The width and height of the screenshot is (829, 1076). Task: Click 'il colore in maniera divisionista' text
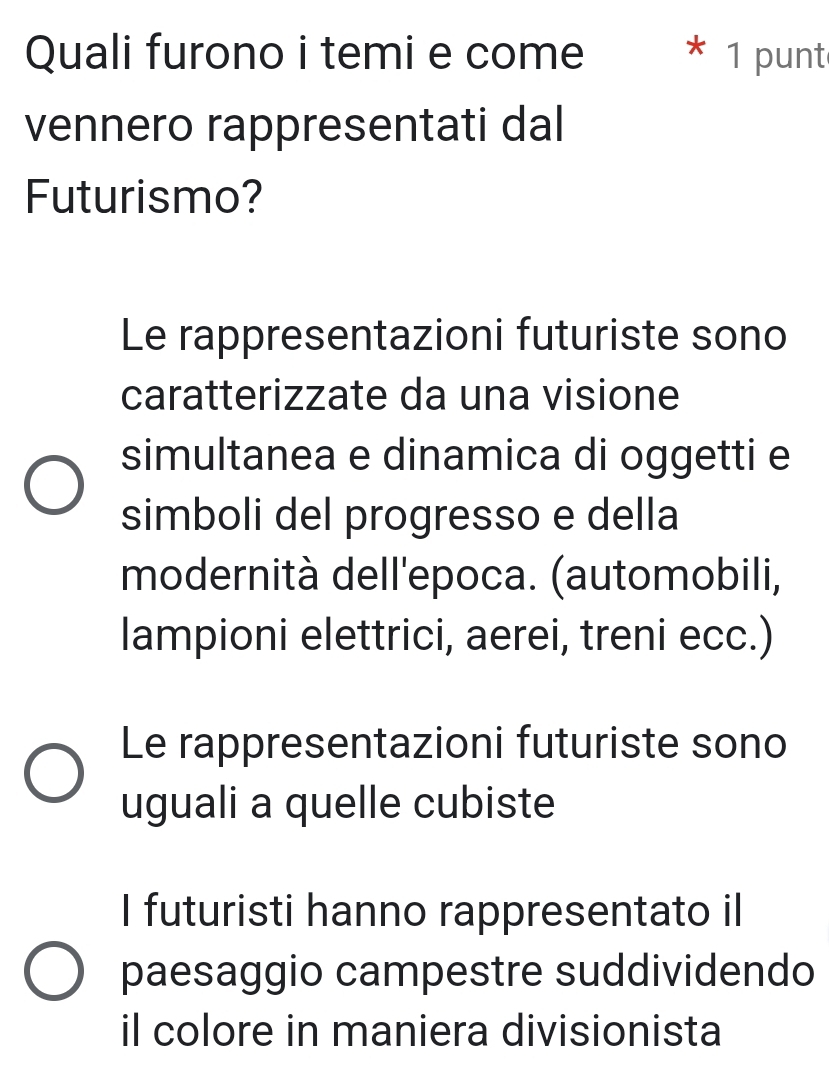pos(421,1032)
